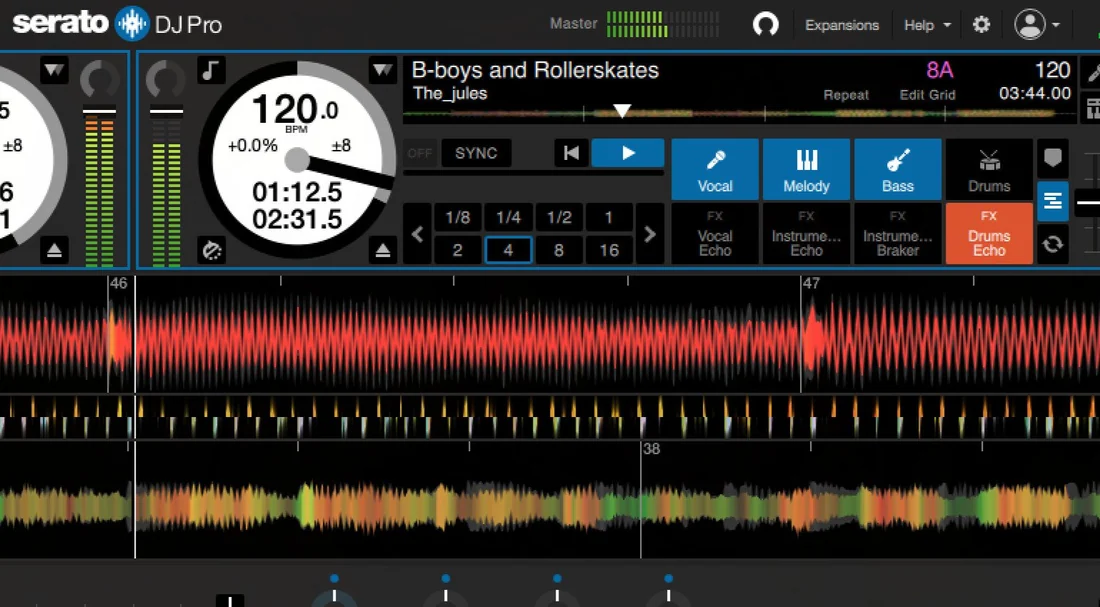Open the Expansions menu

click(x=842, y=25)
